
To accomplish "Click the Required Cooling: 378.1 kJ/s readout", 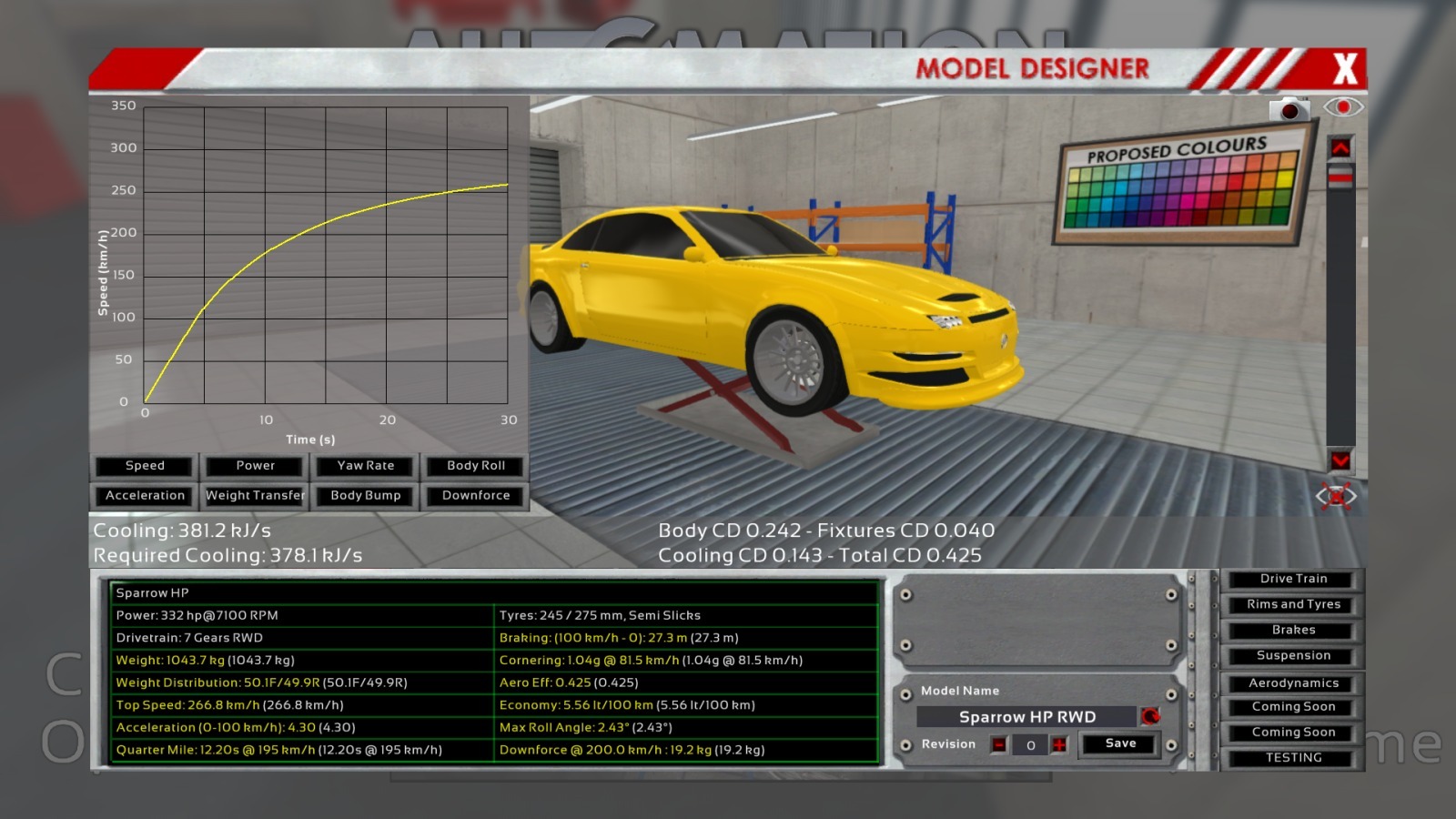I will pyautogui.click(x=227, y=555).
